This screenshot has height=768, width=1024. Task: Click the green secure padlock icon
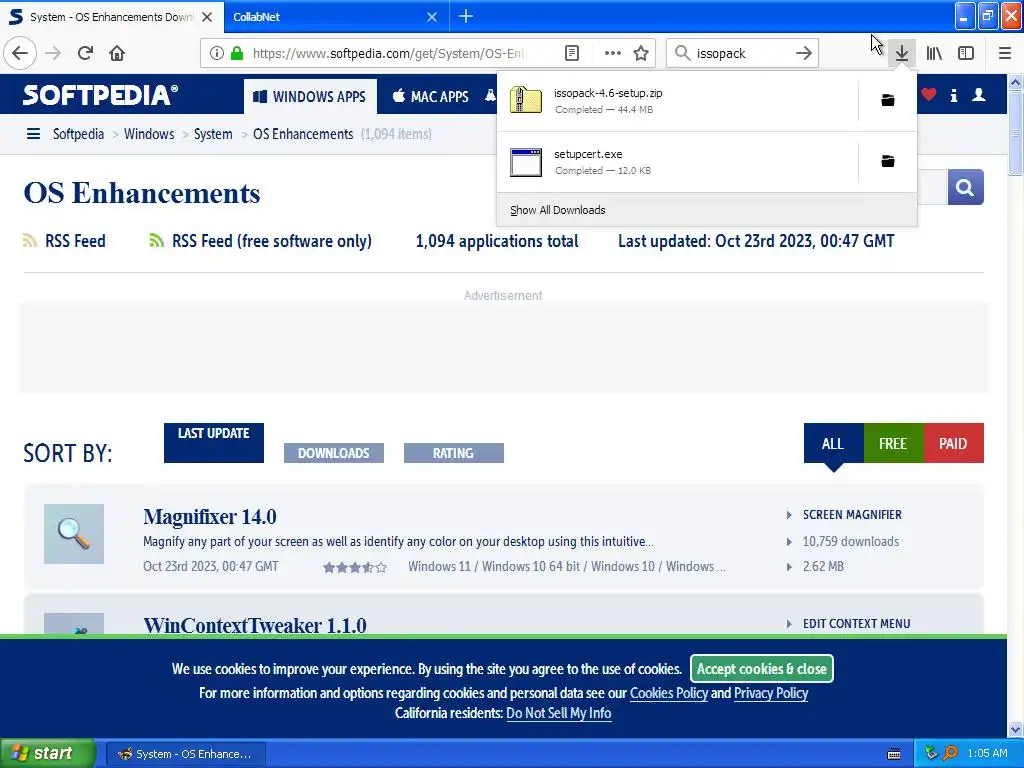point(236,53)
